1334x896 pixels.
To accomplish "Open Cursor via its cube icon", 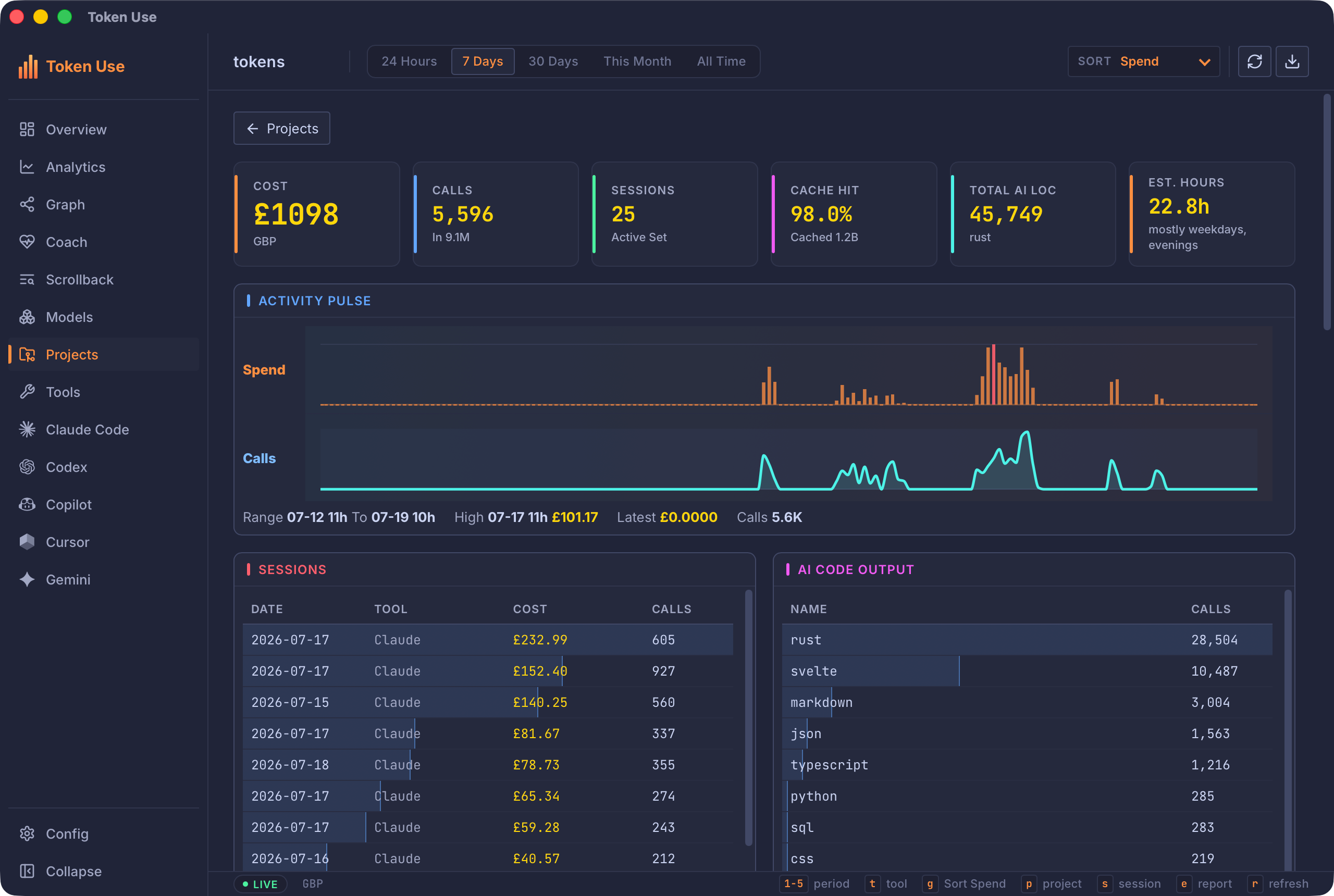I will pos(27,542).
